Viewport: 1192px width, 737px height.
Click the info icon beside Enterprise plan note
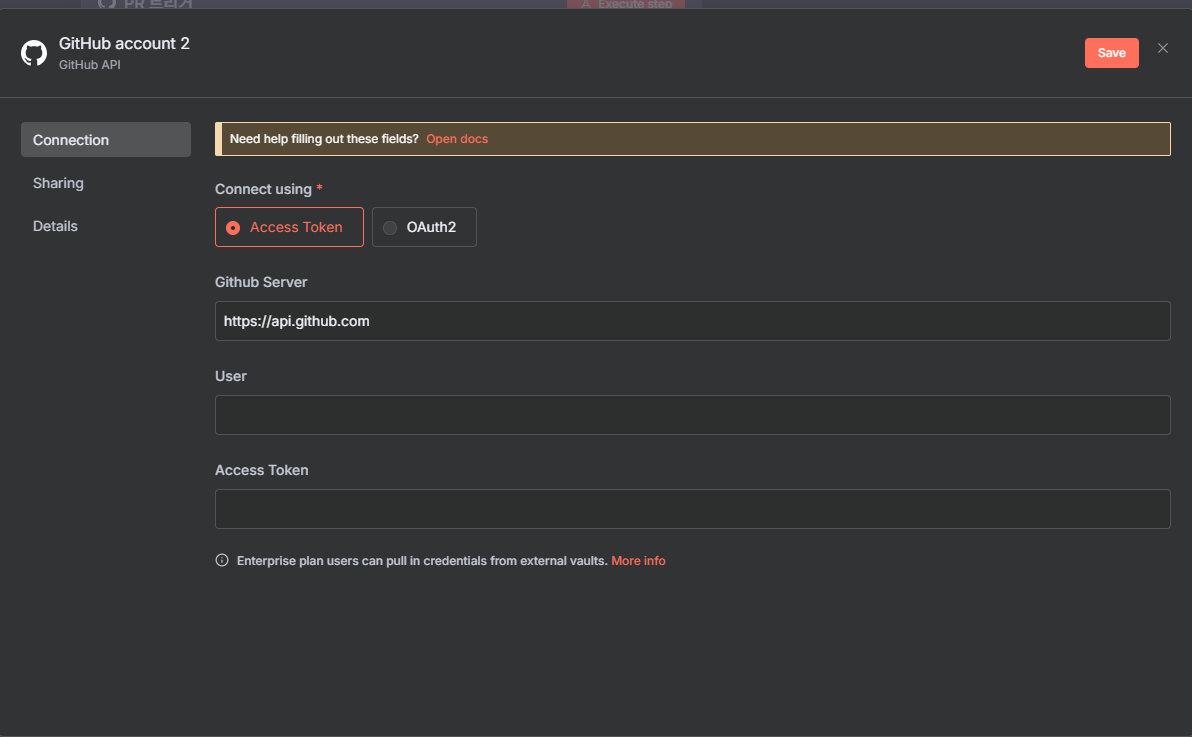tap(222, 561)
